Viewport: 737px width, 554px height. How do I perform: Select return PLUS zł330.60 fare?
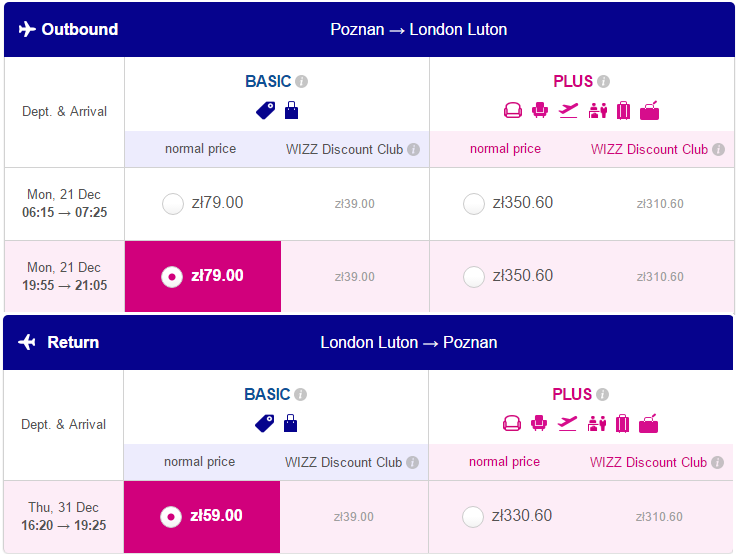click(473, 517)
